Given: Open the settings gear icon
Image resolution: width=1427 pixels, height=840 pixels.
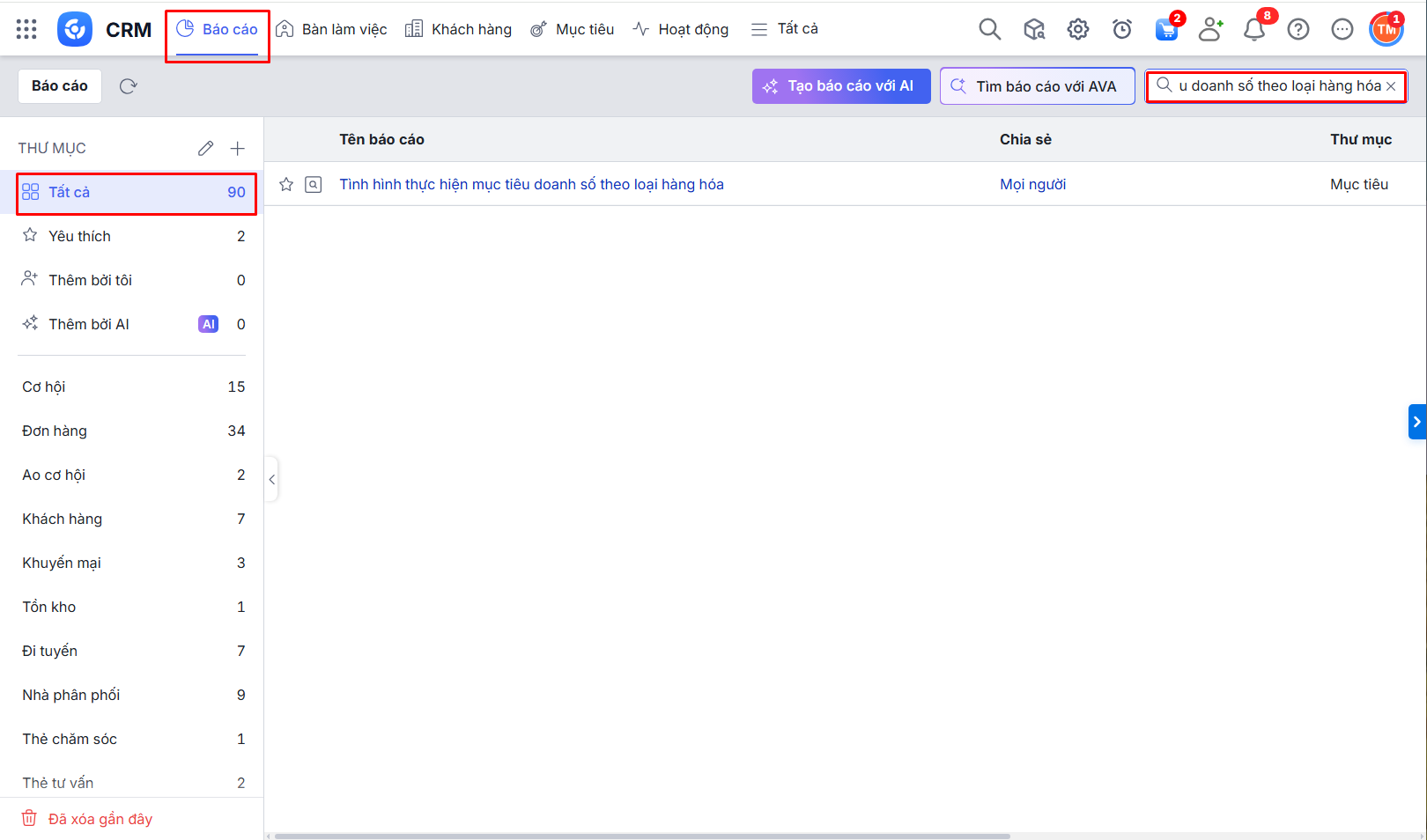Looking at the screenshot, I should 1077,29.
